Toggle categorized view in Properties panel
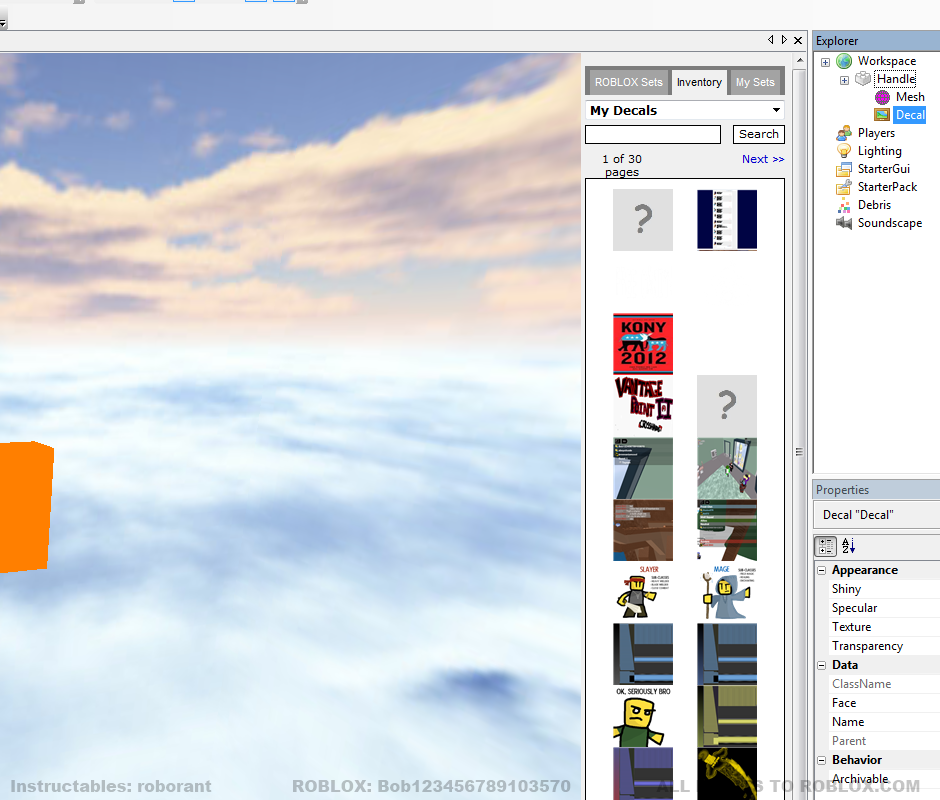Screen dimensions: 940x800 point(825,546)
